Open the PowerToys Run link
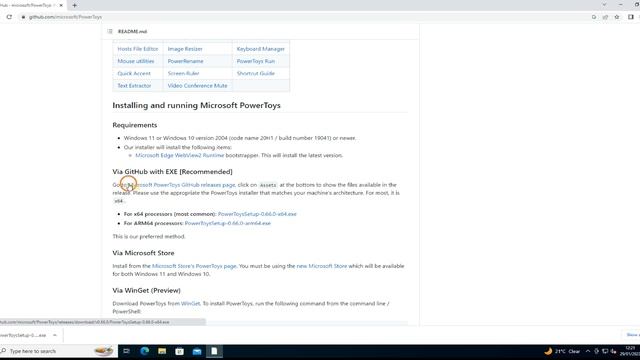Viewport: 640px width, 360px height. pyautogui.click(x=256, y=61)
